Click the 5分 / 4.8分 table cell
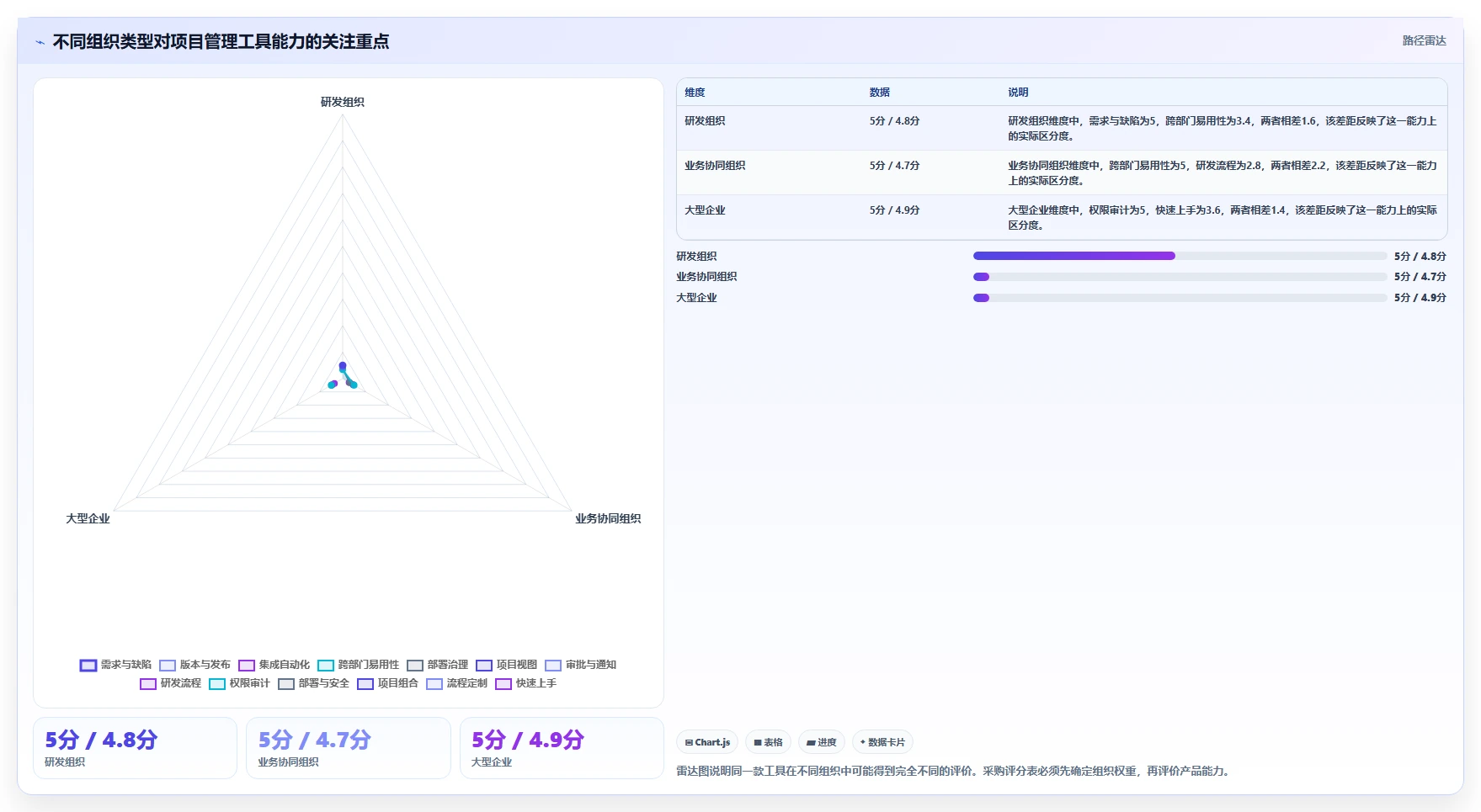This screenshot has width=1481, height=812. coord(931,128)
